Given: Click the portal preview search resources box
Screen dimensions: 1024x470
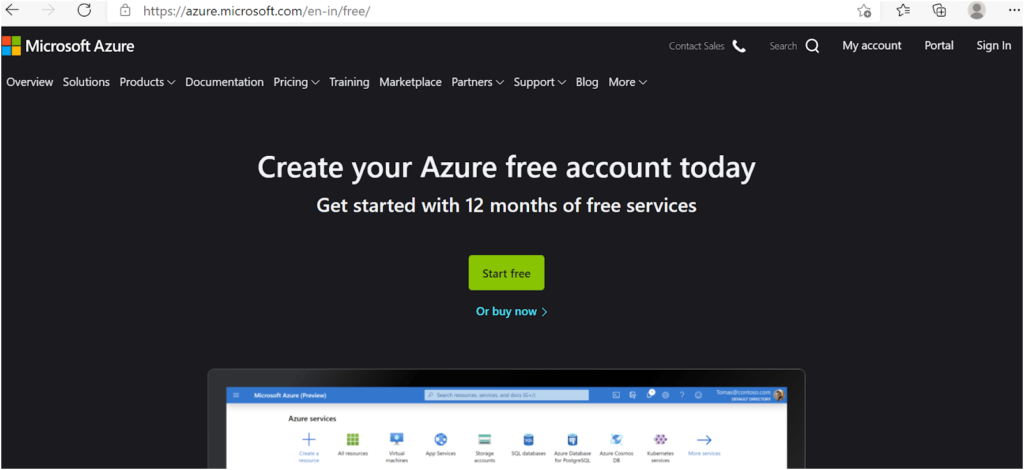Looking at the screenshot, I should [506, 395].
